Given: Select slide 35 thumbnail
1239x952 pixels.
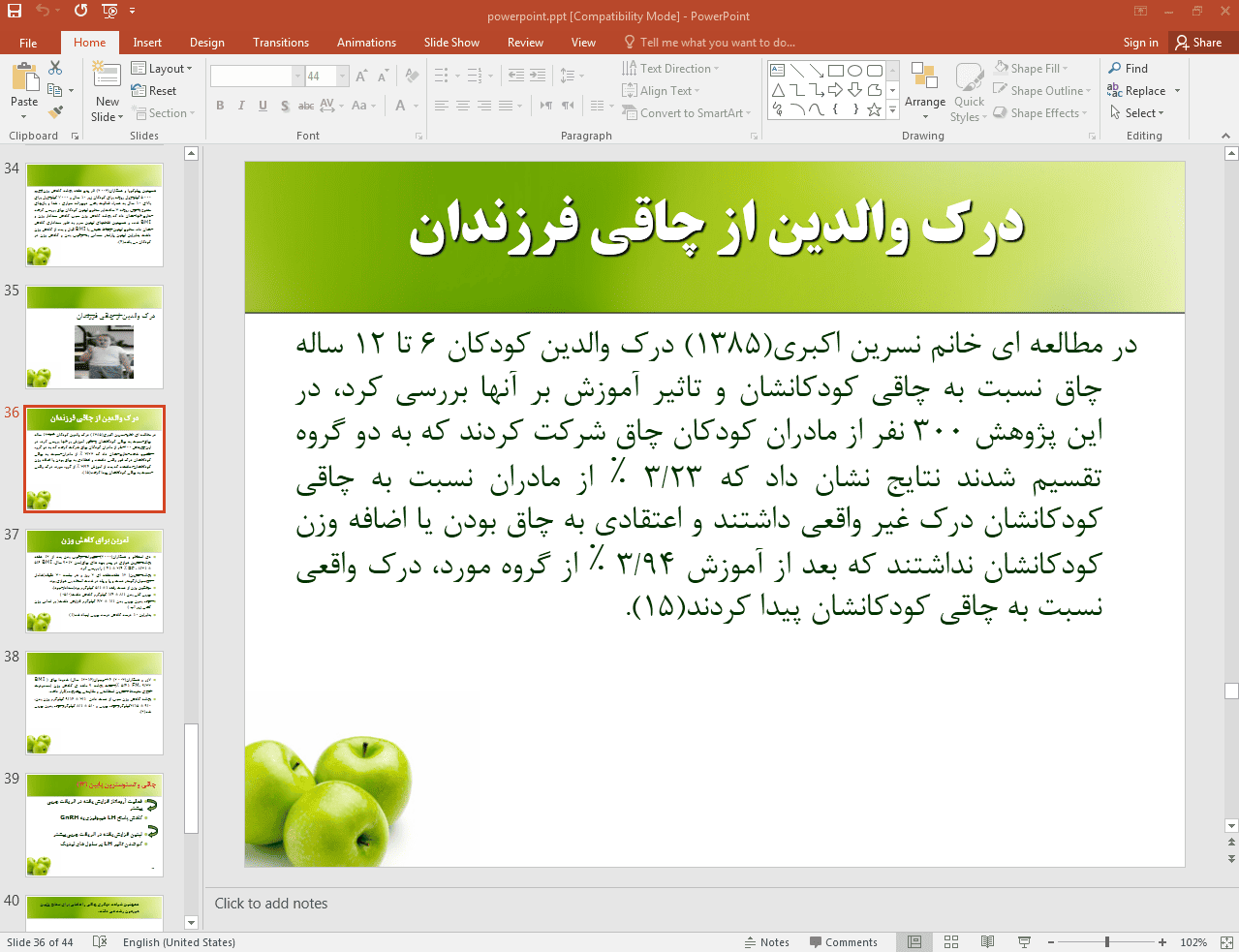Looking at the screenshot, I should [x=95, y=337].
